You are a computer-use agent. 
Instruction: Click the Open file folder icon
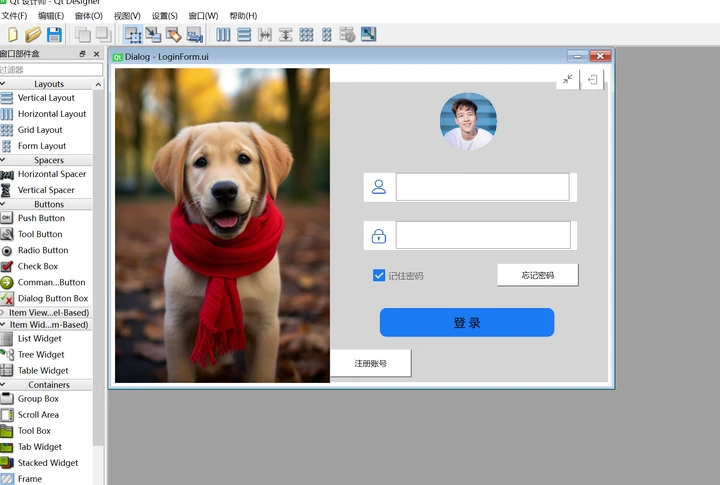point(33,35)
